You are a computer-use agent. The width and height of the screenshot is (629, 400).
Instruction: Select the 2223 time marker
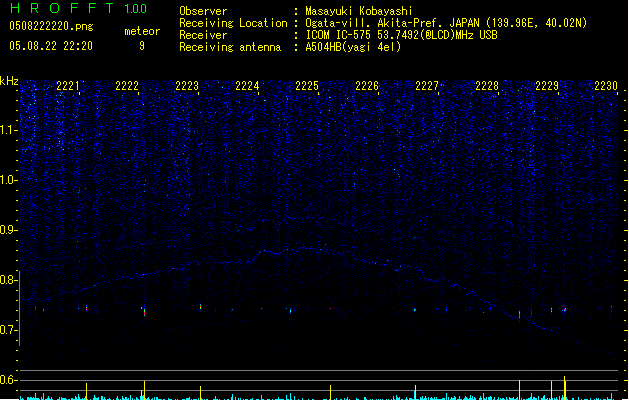[x=187, y=87]
